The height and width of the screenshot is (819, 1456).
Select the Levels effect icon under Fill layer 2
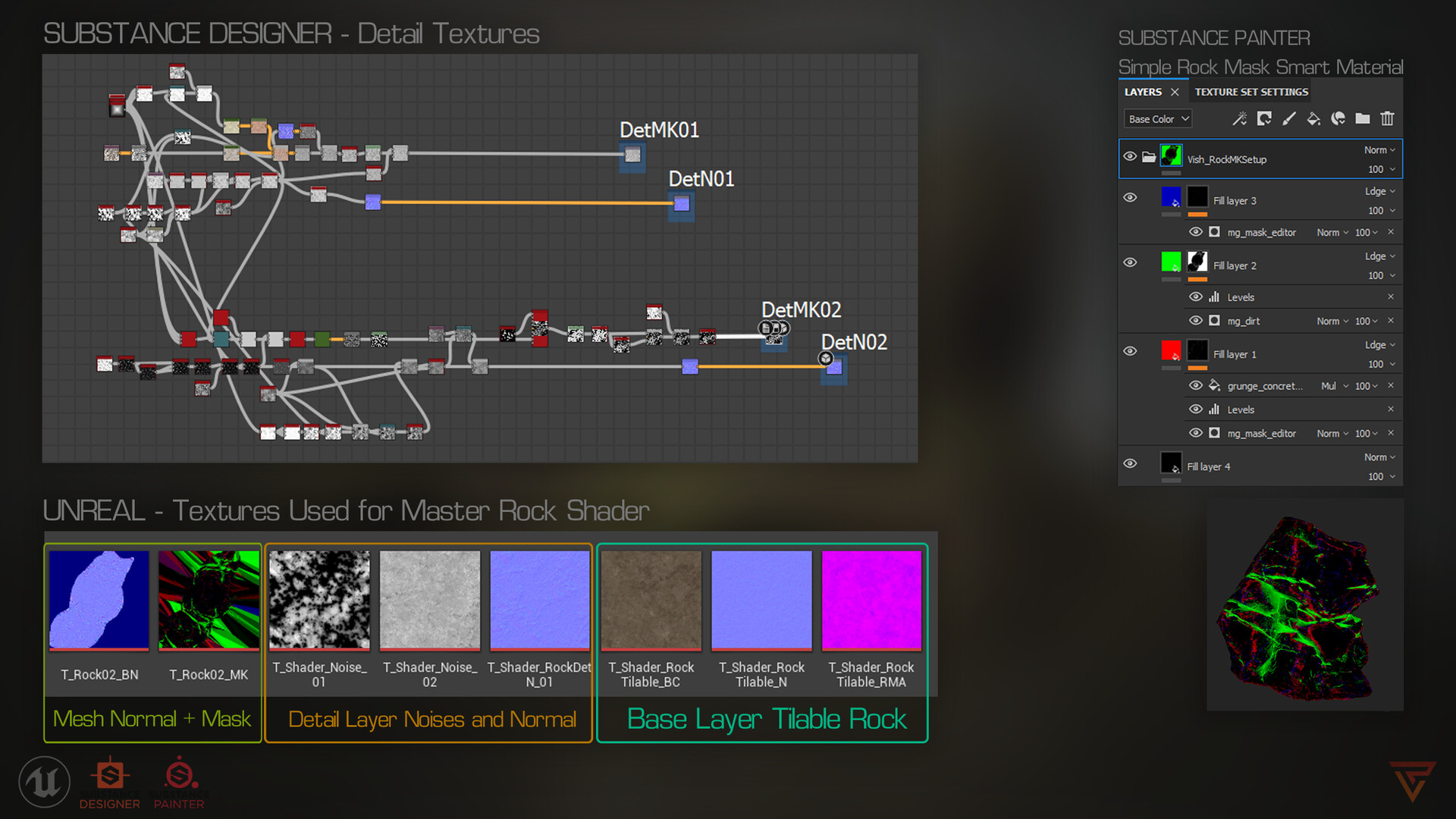click(1214, 297)
